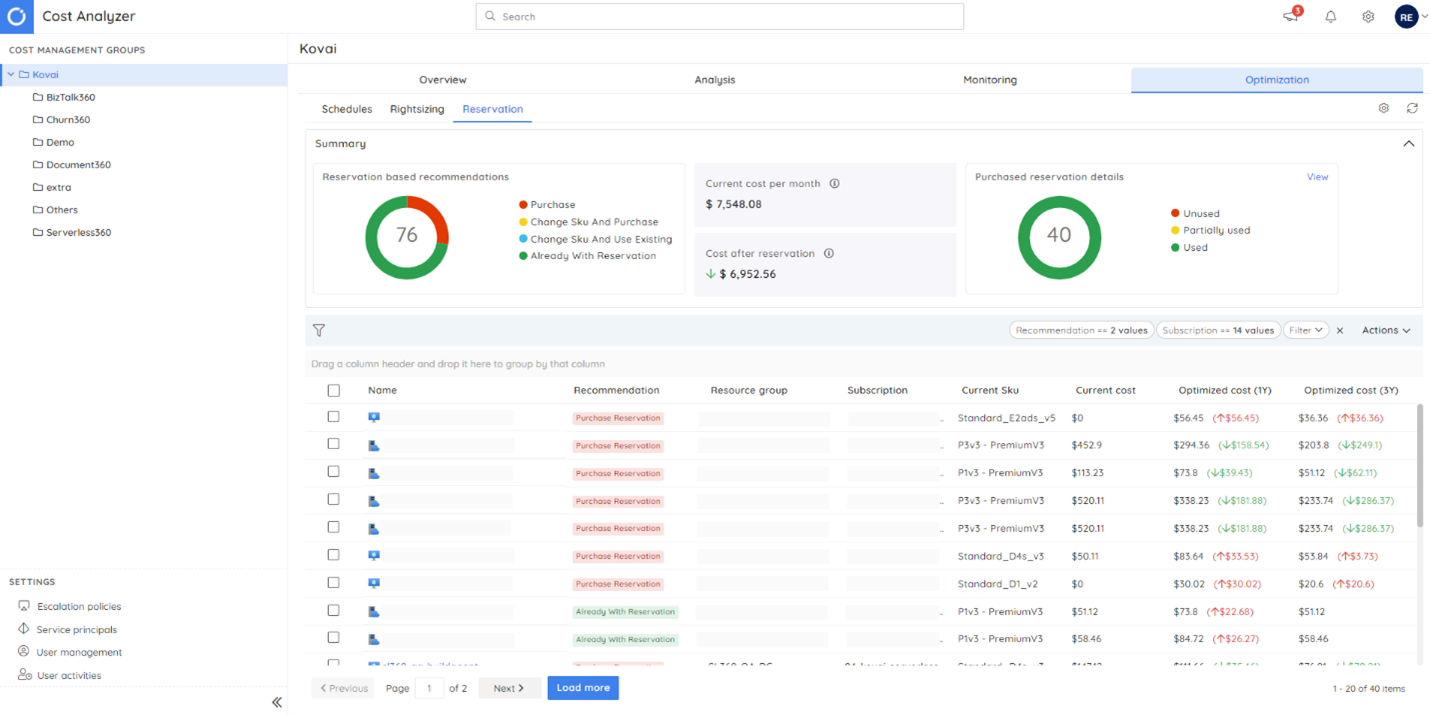Open the notifications bell
This screenshot has width=1430, height=715.
point(1330,16)
